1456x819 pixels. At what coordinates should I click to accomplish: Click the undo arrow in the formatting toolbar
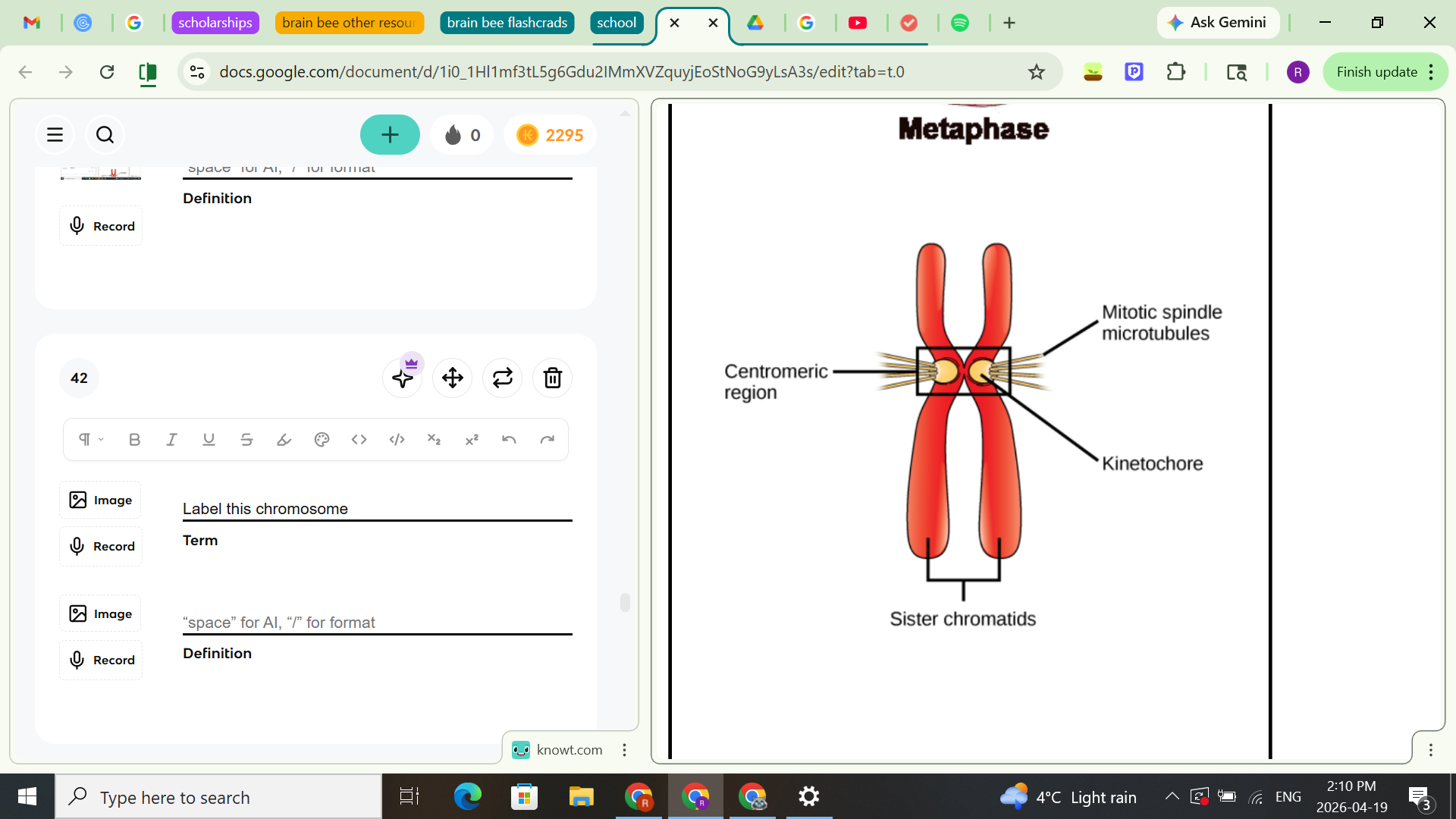pos(509,439)
